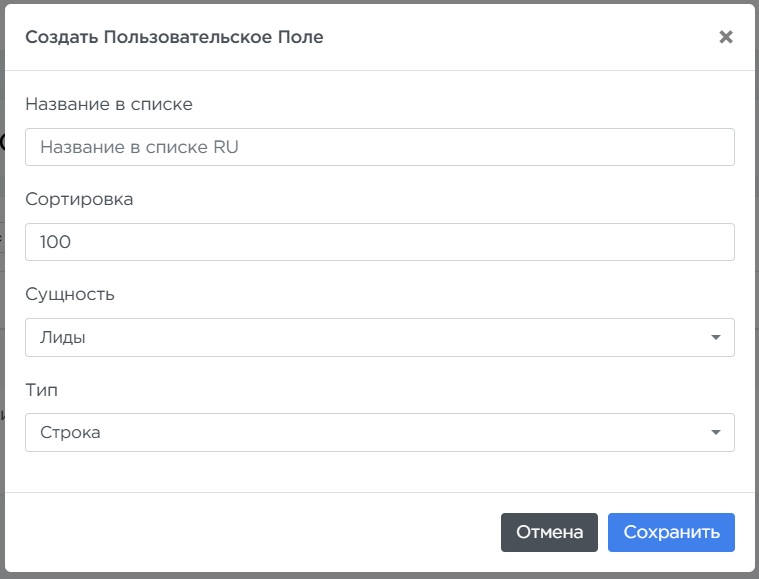The height and width of the screenshot is (579, 759).
Task: Click the empty footer area left of Отмена
Action: tap(250, 532)
